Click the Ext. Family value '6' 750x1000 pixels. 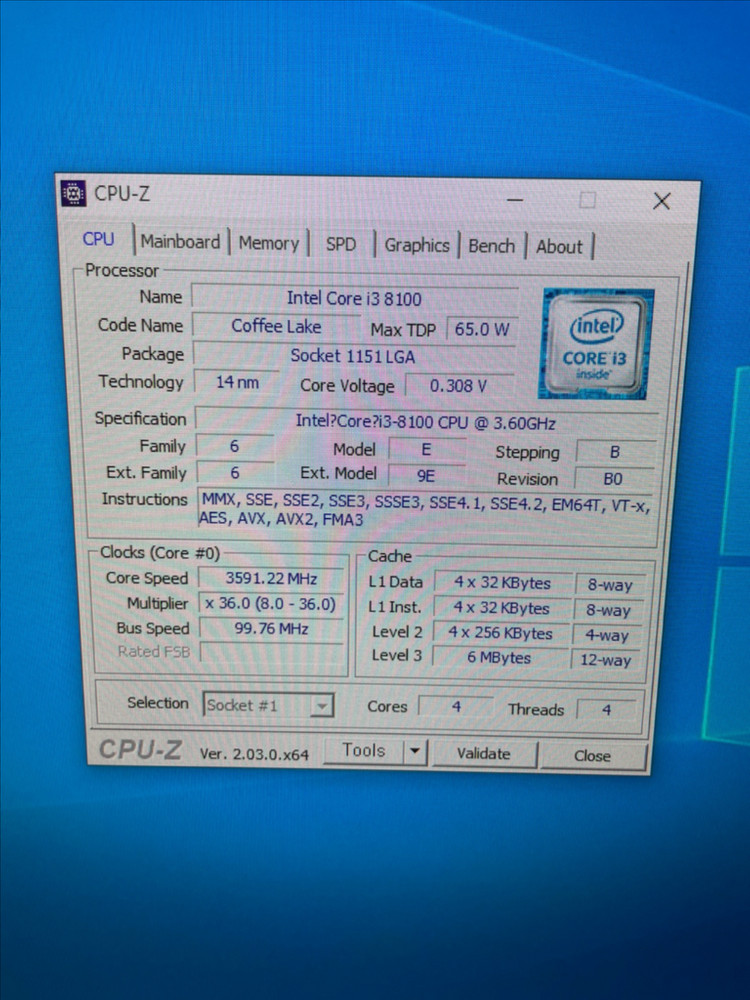(235, 473)
